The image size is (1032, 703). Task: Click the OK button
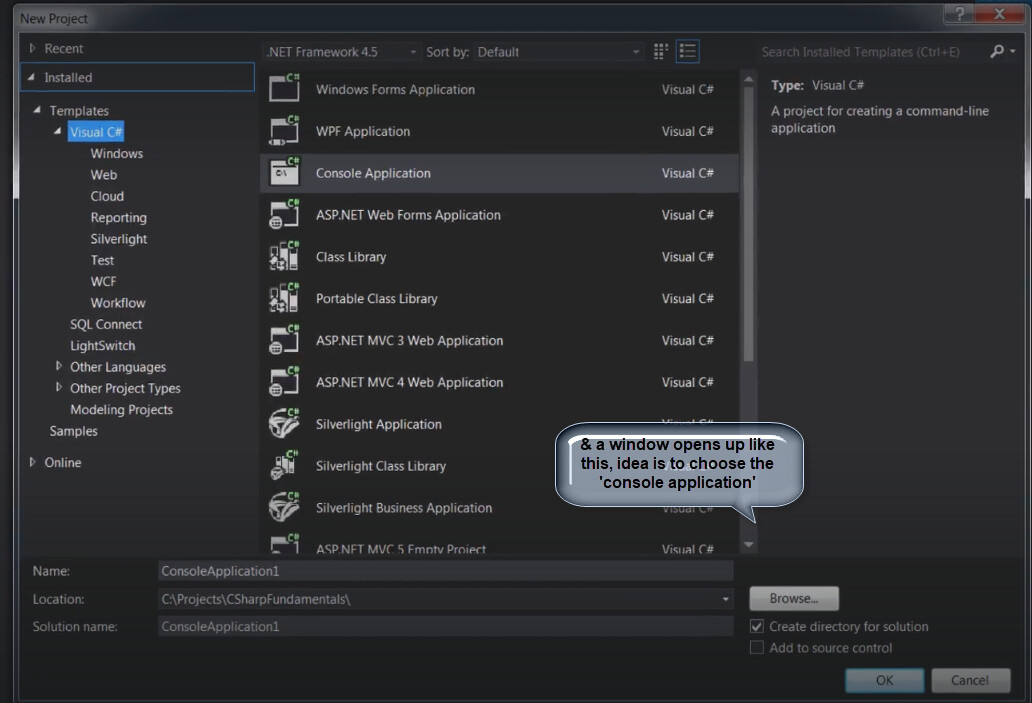click(x=884, y=680)
